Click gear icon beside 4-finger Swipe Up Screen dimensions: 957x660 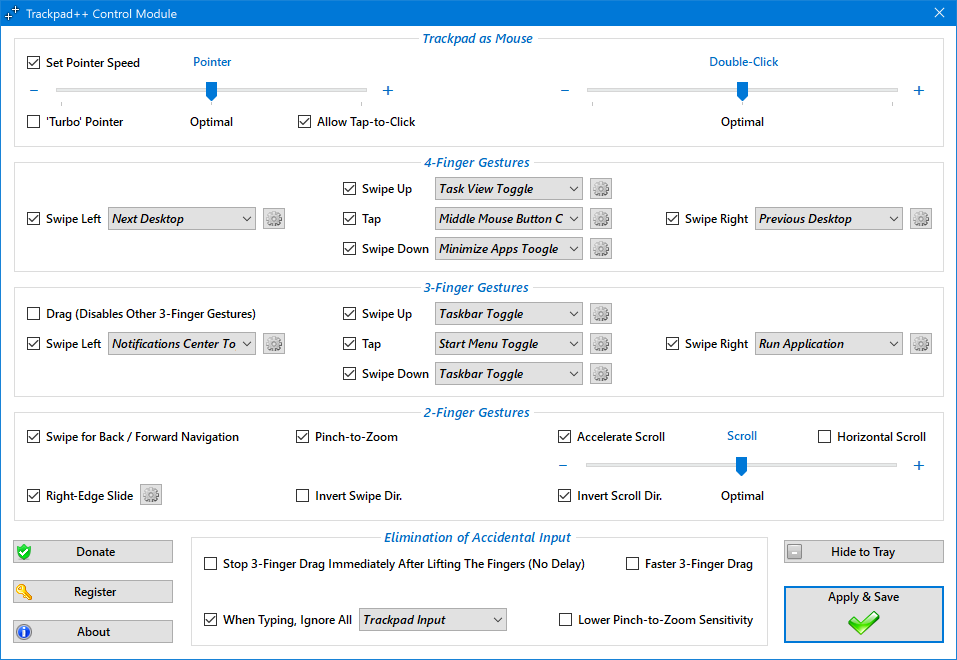[x=601, y=189]
